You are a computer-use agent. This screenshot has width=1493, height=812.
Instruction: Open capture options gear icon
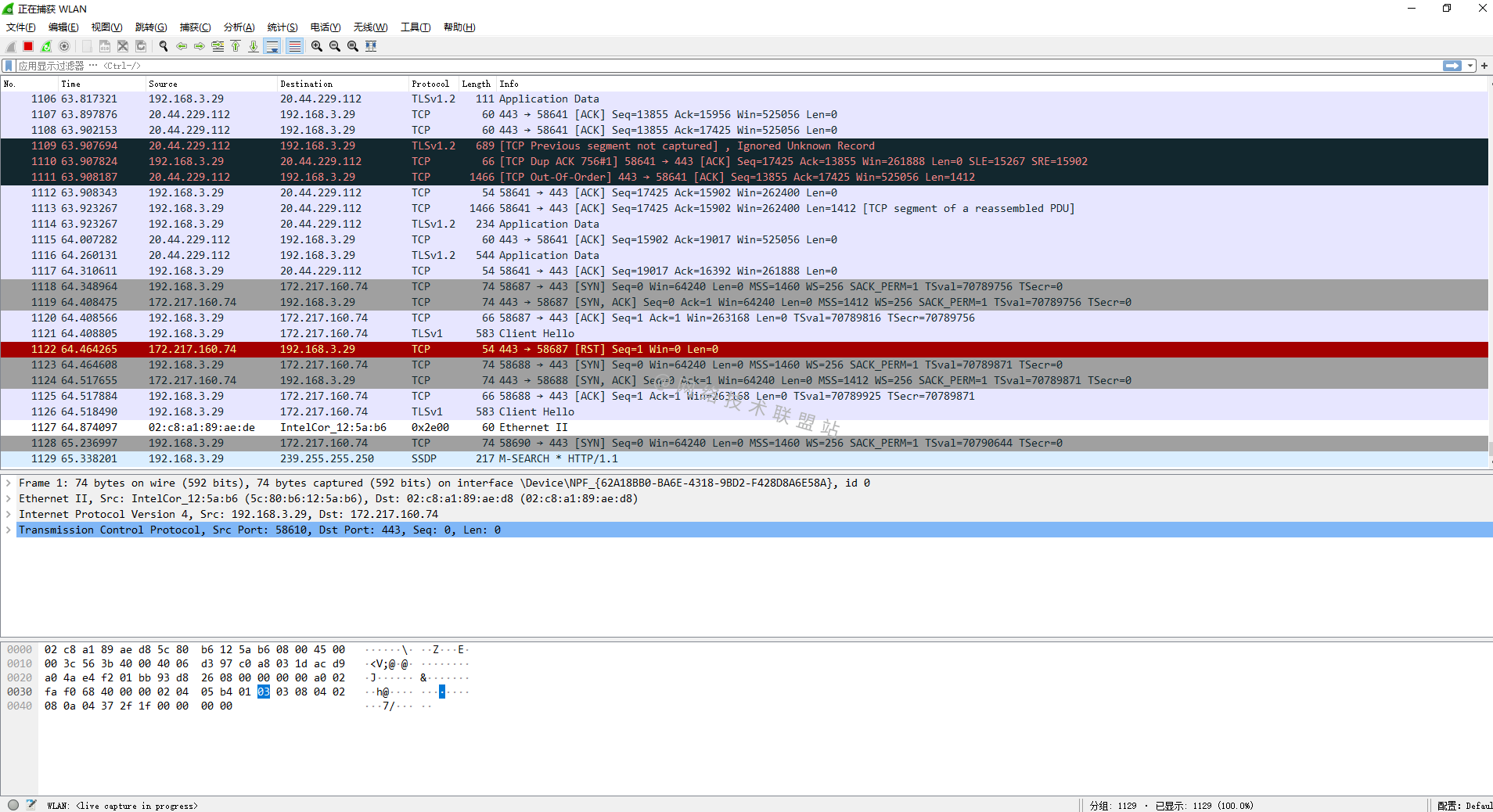[64, 46]
